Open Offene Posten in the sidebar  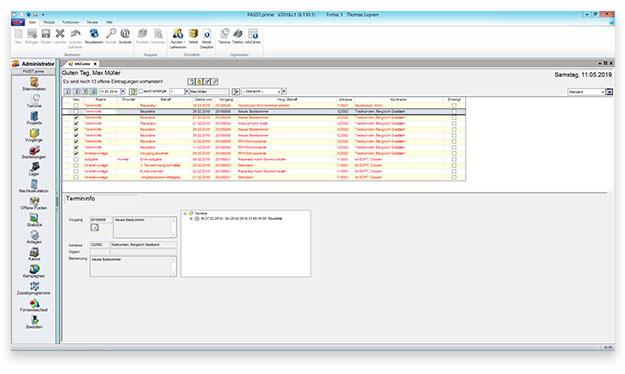[34, 203]
